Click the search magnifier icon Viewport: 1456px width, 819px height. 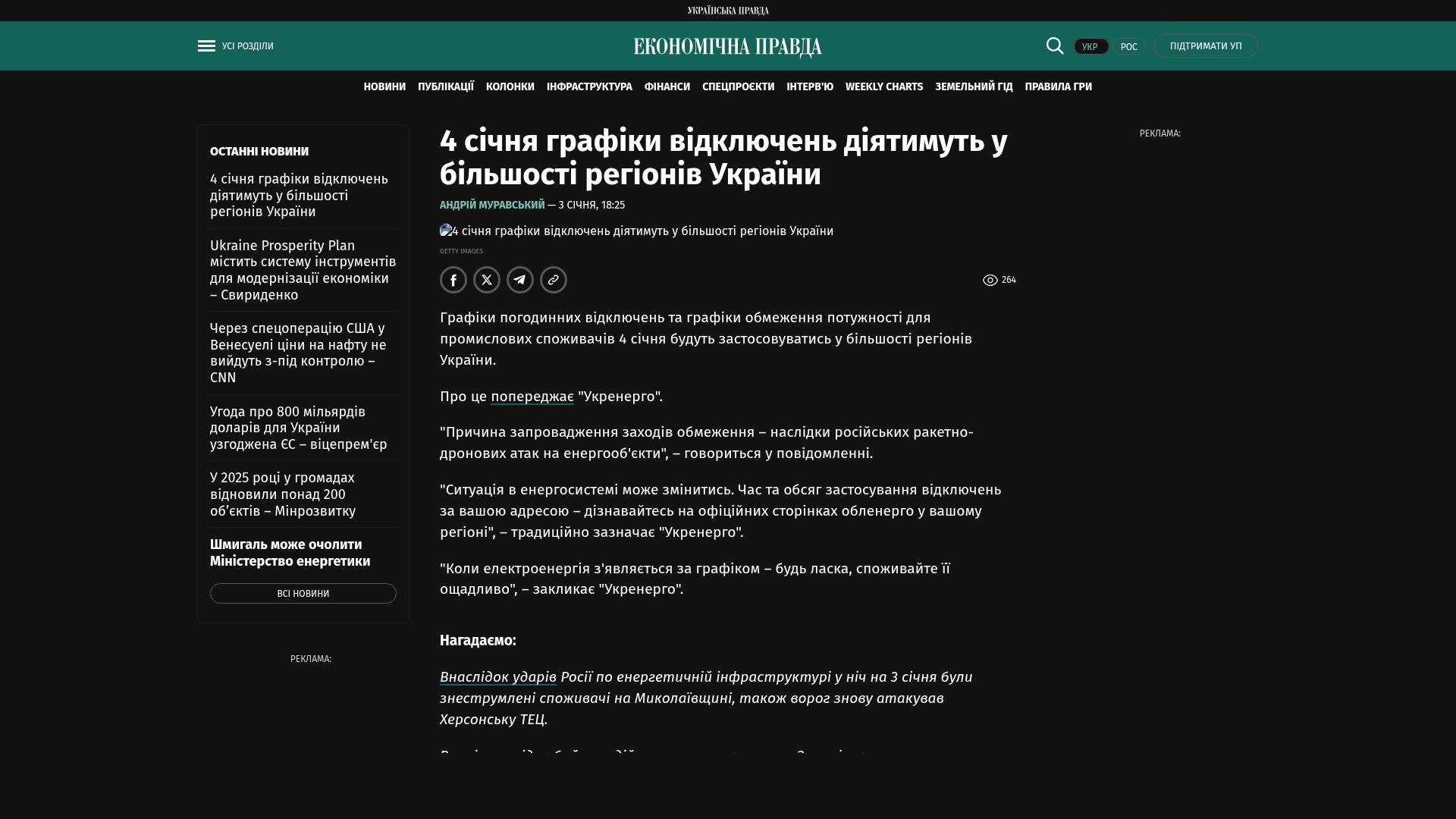(1055, 46)
